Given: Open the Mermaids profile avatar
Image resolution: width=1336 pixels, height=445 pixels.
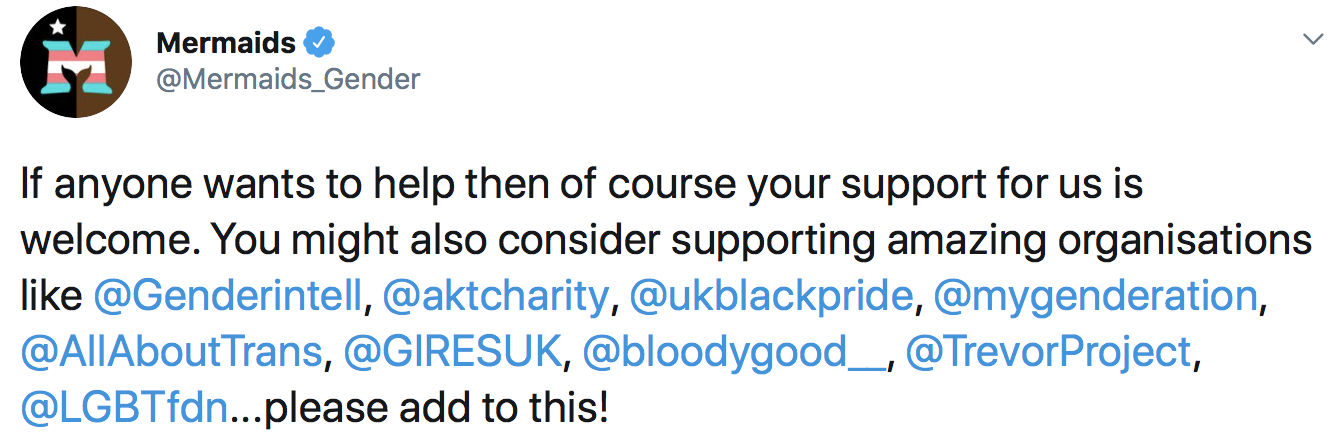Looking at the screenshot, I should (77, 65).
